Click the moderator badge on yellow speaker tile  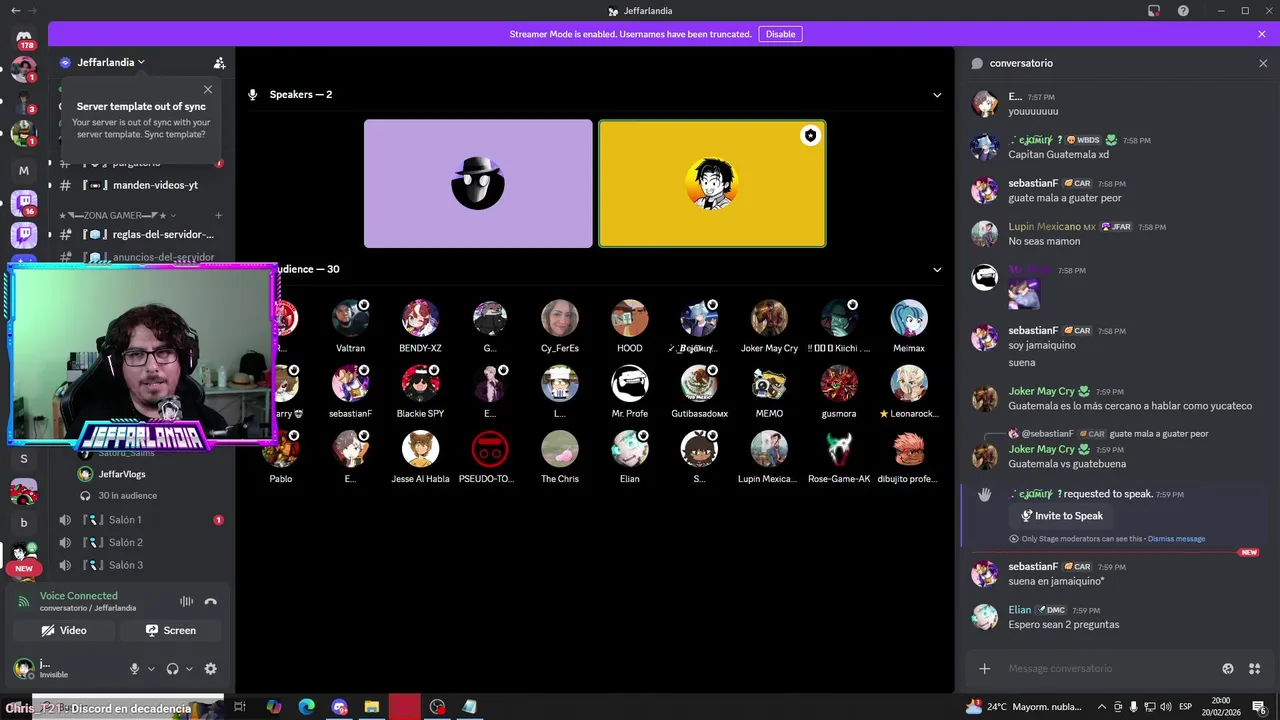click(x=810, y=136)
